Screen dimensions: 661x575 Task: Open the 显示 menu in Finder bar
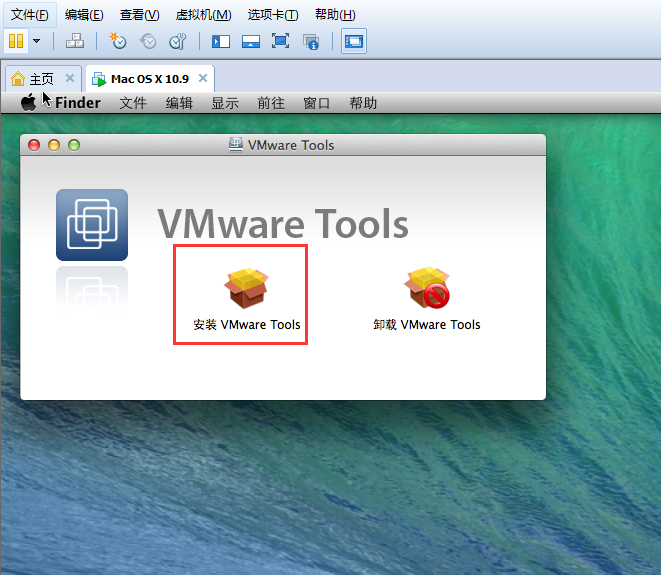225,103
